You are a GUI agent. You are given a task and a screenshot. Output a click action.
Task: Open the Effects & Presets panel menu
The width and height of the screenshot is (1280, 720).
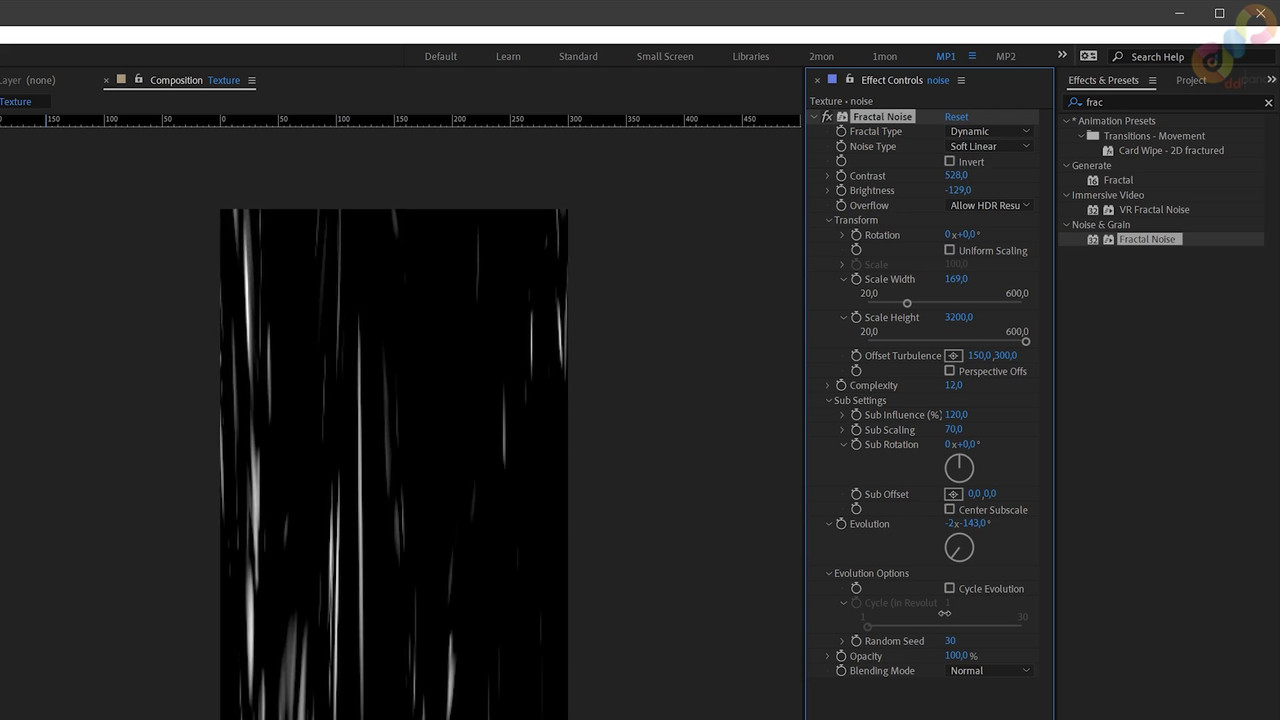1152,81
